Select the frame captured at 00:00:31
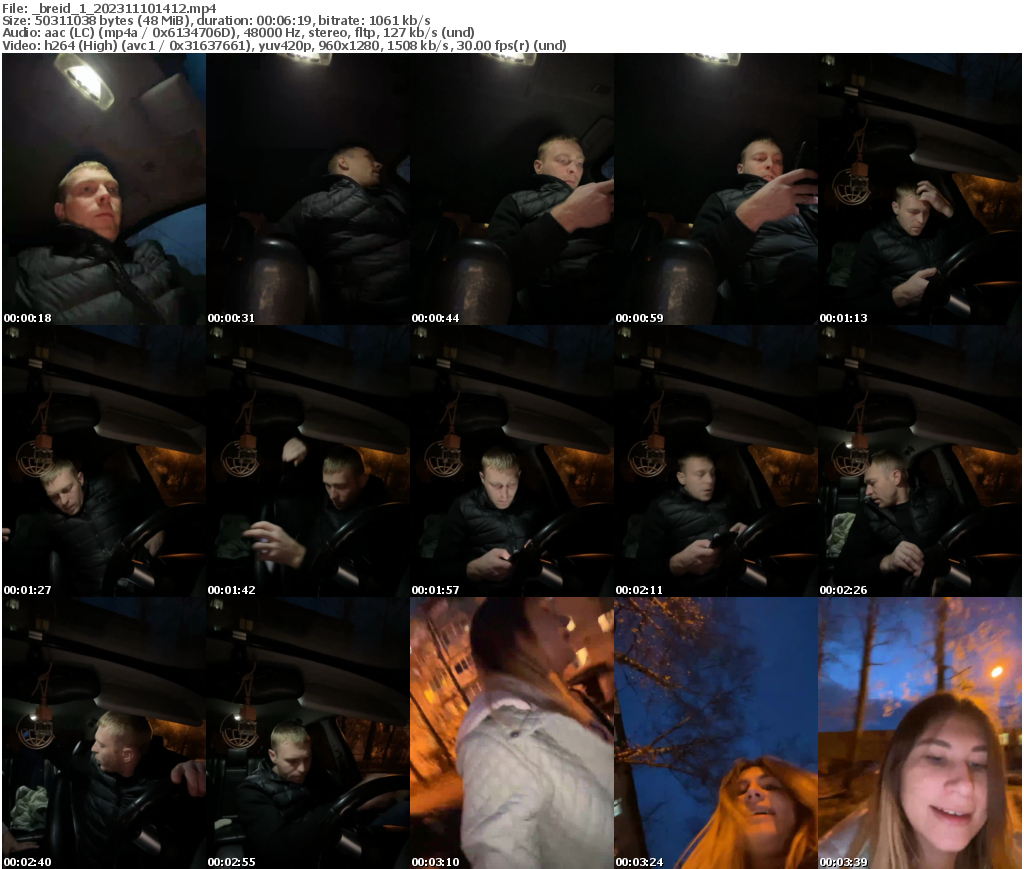The image size is (1024, 869). point(307,190)
